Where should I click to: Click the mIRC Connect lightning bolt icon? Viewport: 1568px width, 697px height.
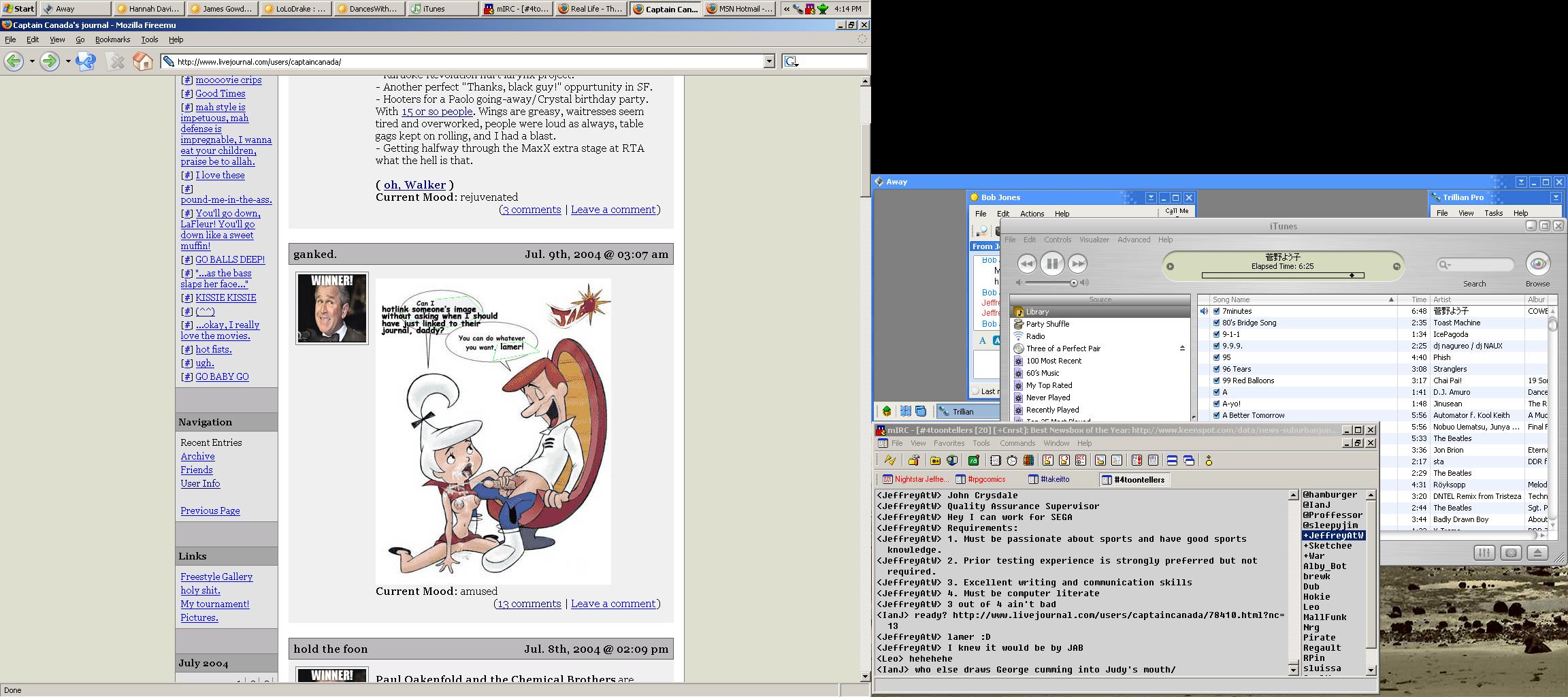(890, 461)
